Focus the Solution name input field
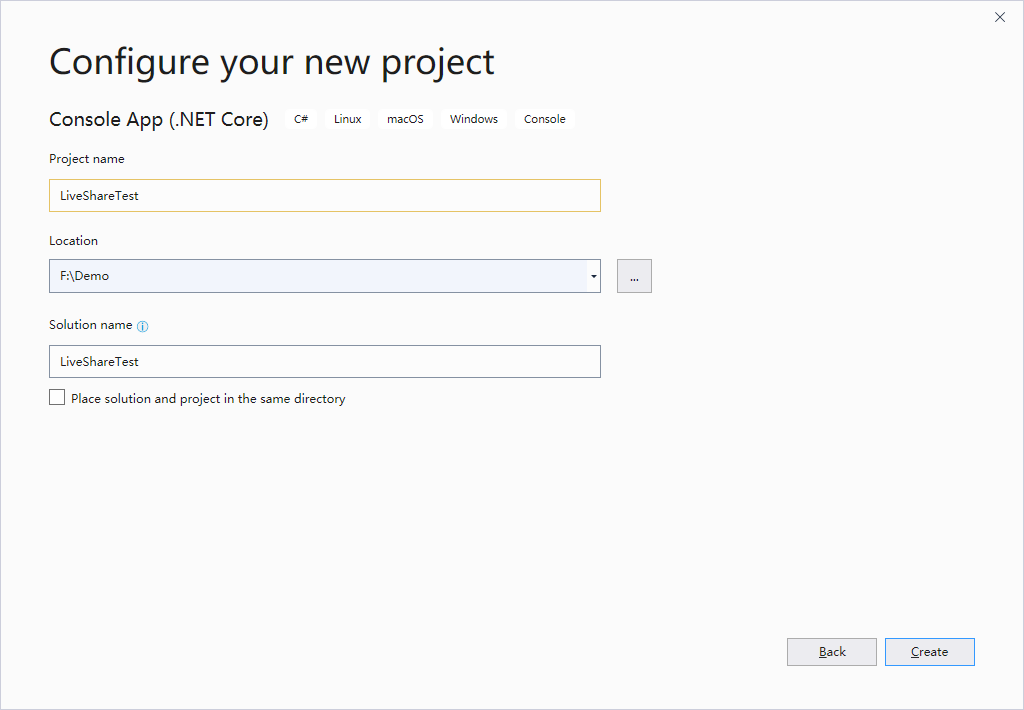This screenshot has height=710, width=1024. [325, 361]
